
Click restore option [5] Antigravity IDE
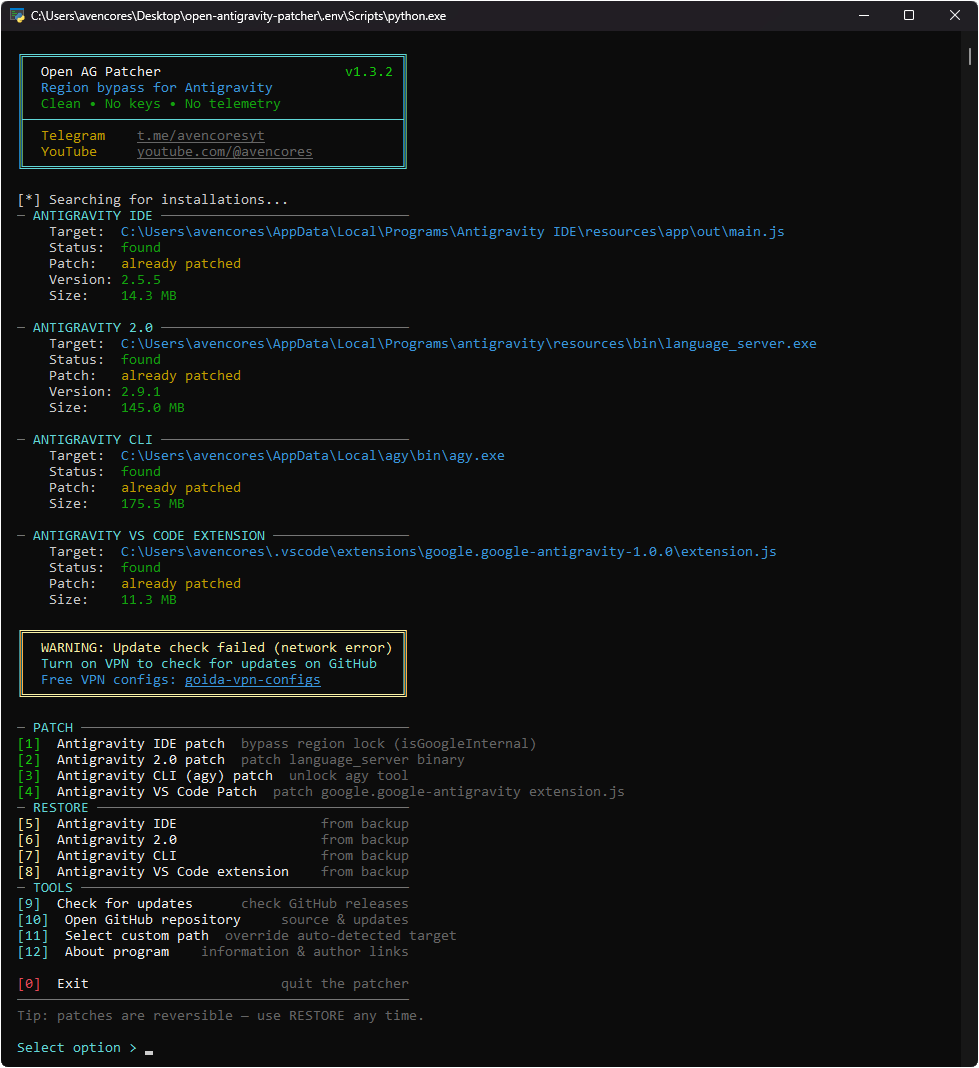(97, 823)
